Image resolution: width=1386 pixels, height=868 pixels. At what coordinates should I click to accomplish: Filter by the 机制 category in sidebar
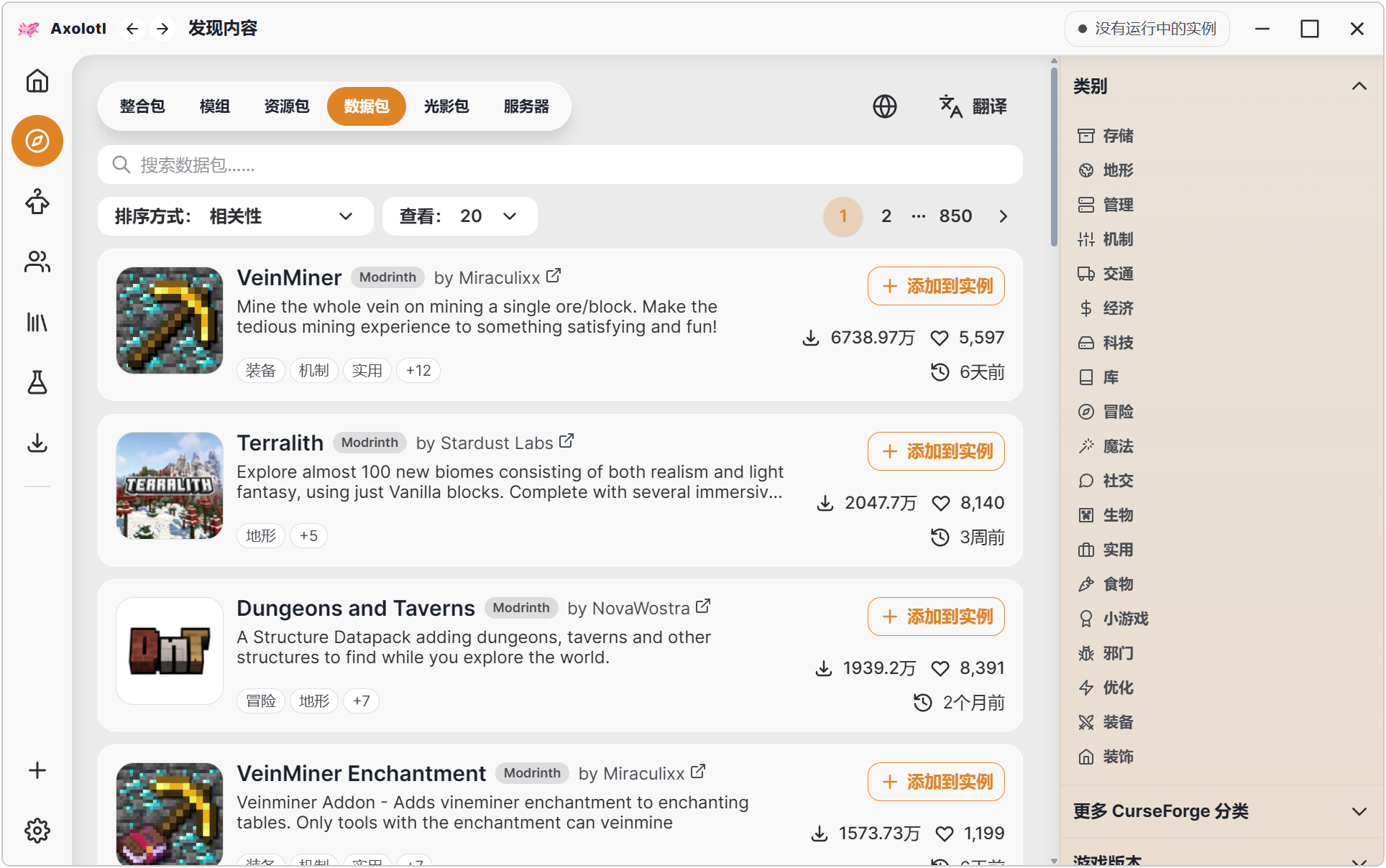1106,239
